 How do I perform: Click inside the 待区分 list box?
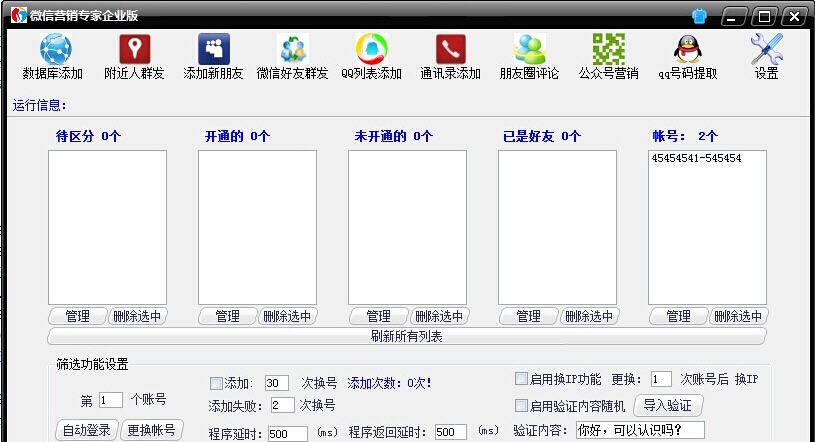pos(108,227)
